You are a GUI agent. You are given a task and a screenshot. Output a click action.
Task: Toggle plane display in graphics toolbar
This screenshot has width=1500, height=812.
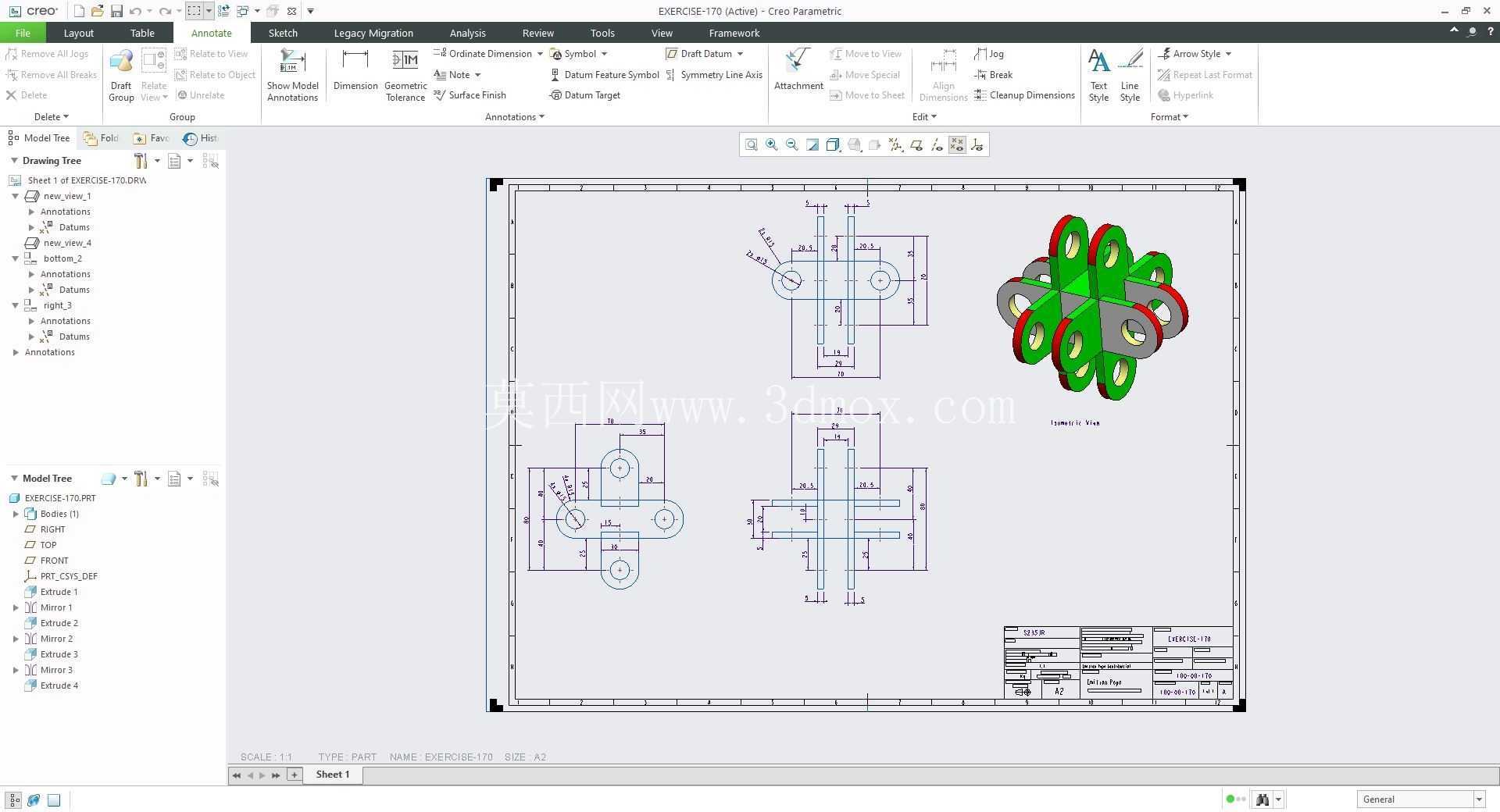(x=916, y=145)
